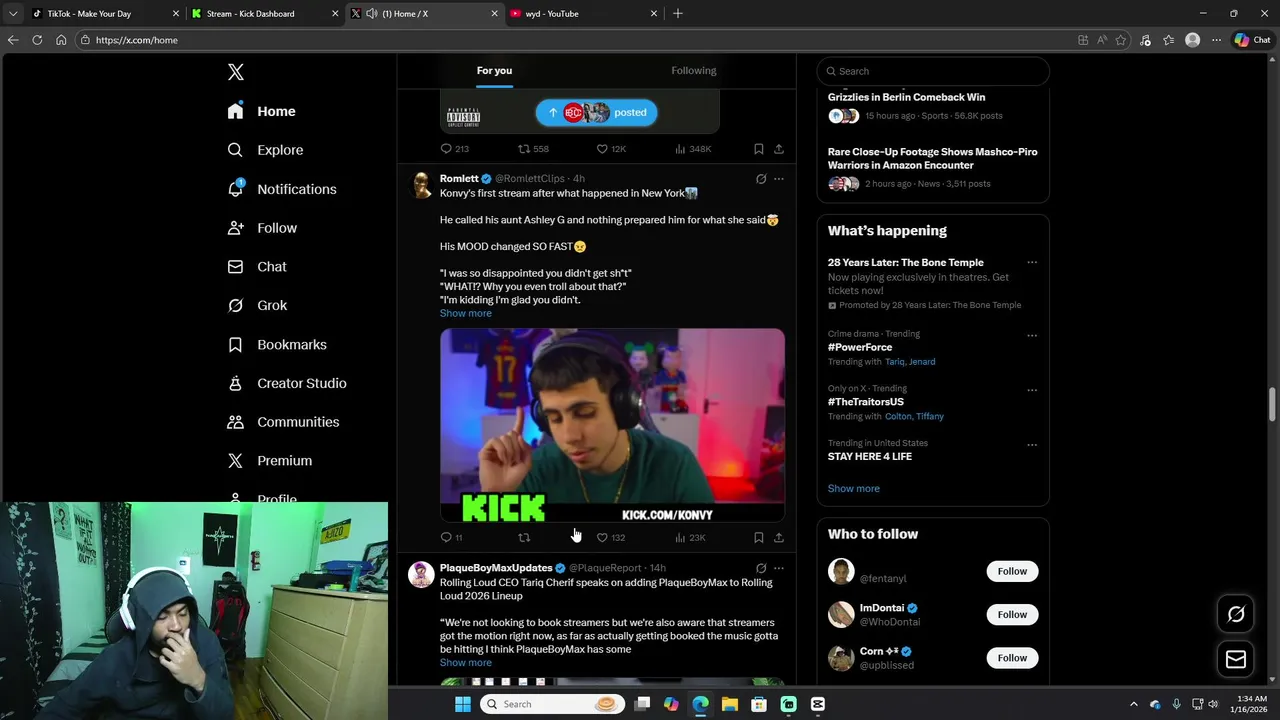Image resolution: width=1280 pixels, height=720 pixels.
Task: Click the X logo in the sidebar
Action: click(x=235, y=72)
